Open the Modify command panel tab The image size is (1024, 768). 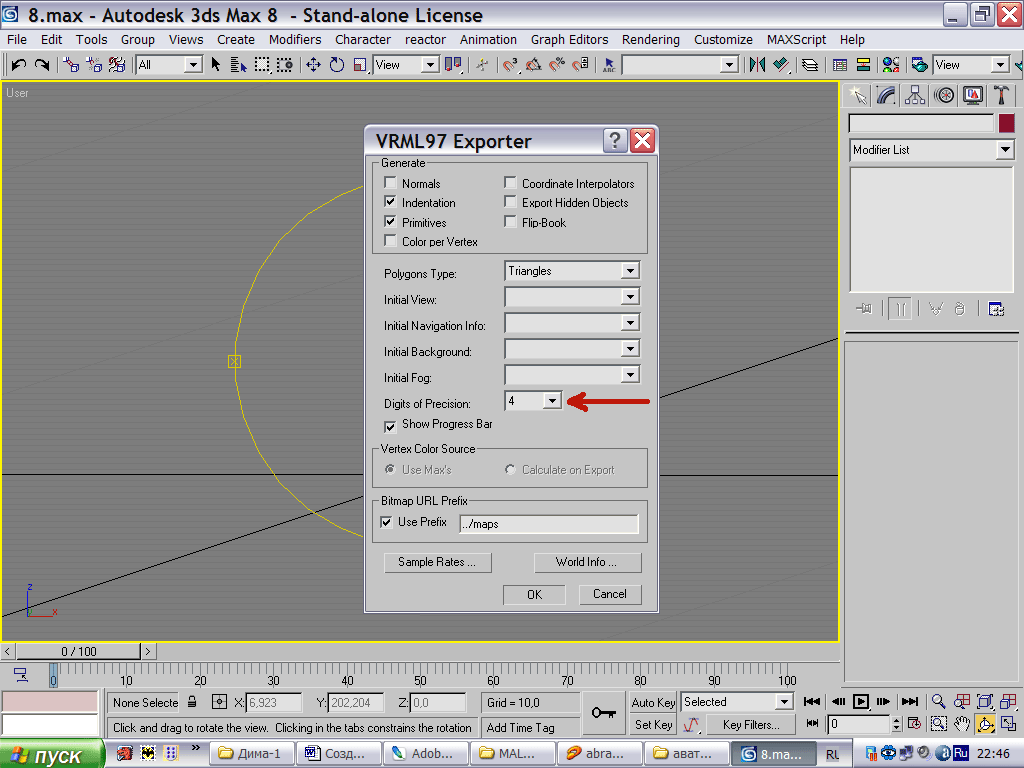(886, 96)
